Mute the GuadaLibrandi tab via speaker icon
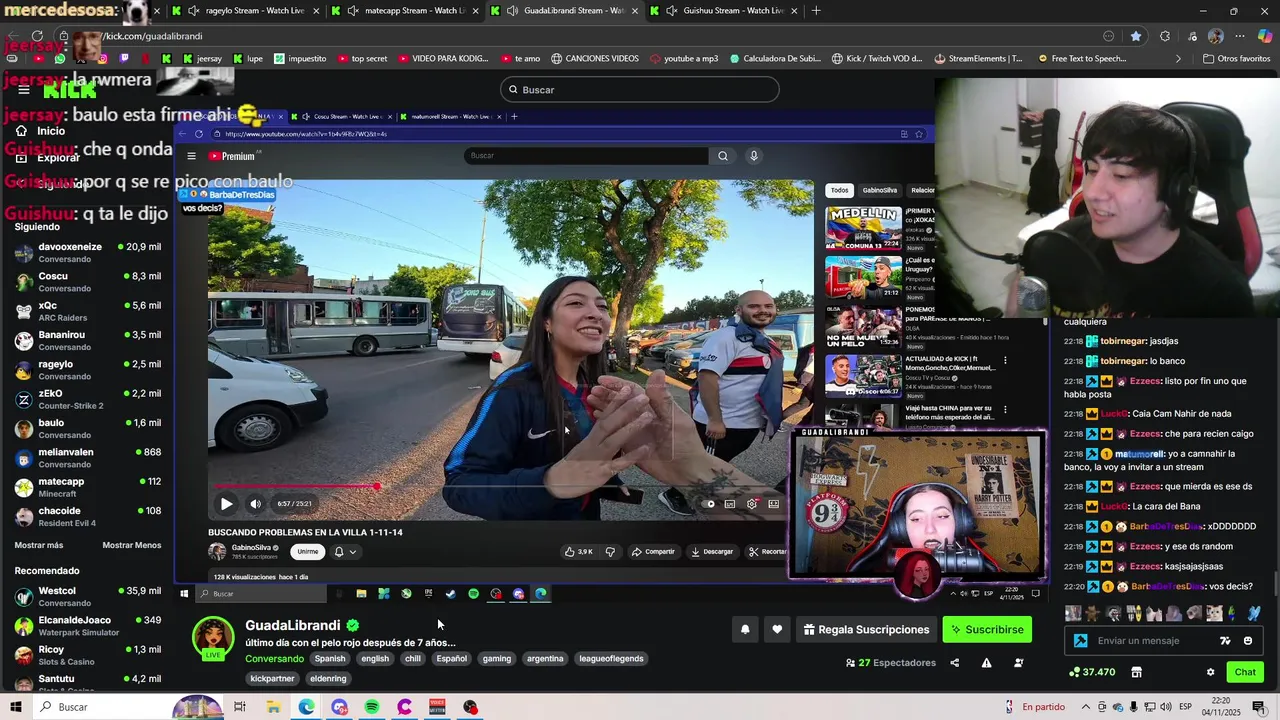Image resolution: width=1280 pixels, height=720 pixels. 512,11
